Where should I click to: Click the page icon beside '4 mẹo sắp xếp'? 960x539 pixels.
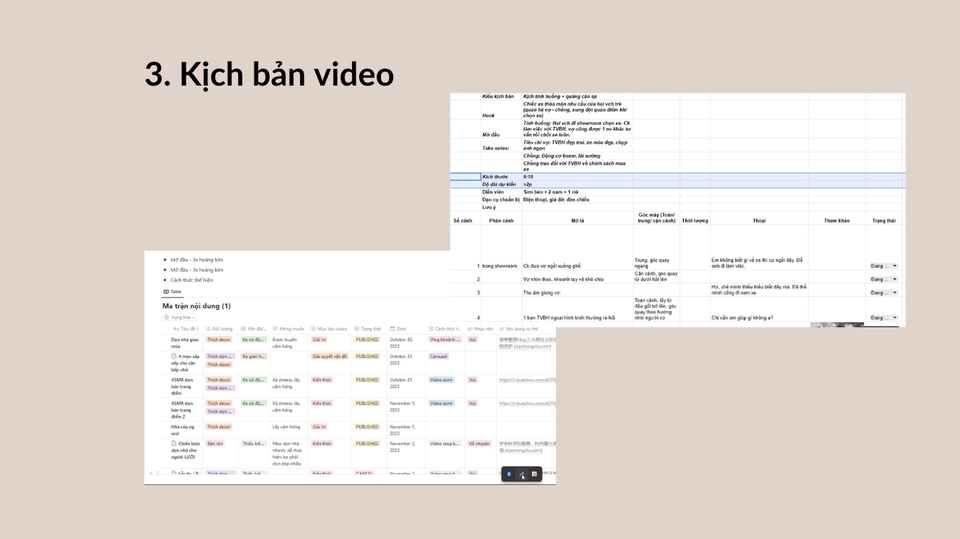pyautogui.click(x=174, y=356)
